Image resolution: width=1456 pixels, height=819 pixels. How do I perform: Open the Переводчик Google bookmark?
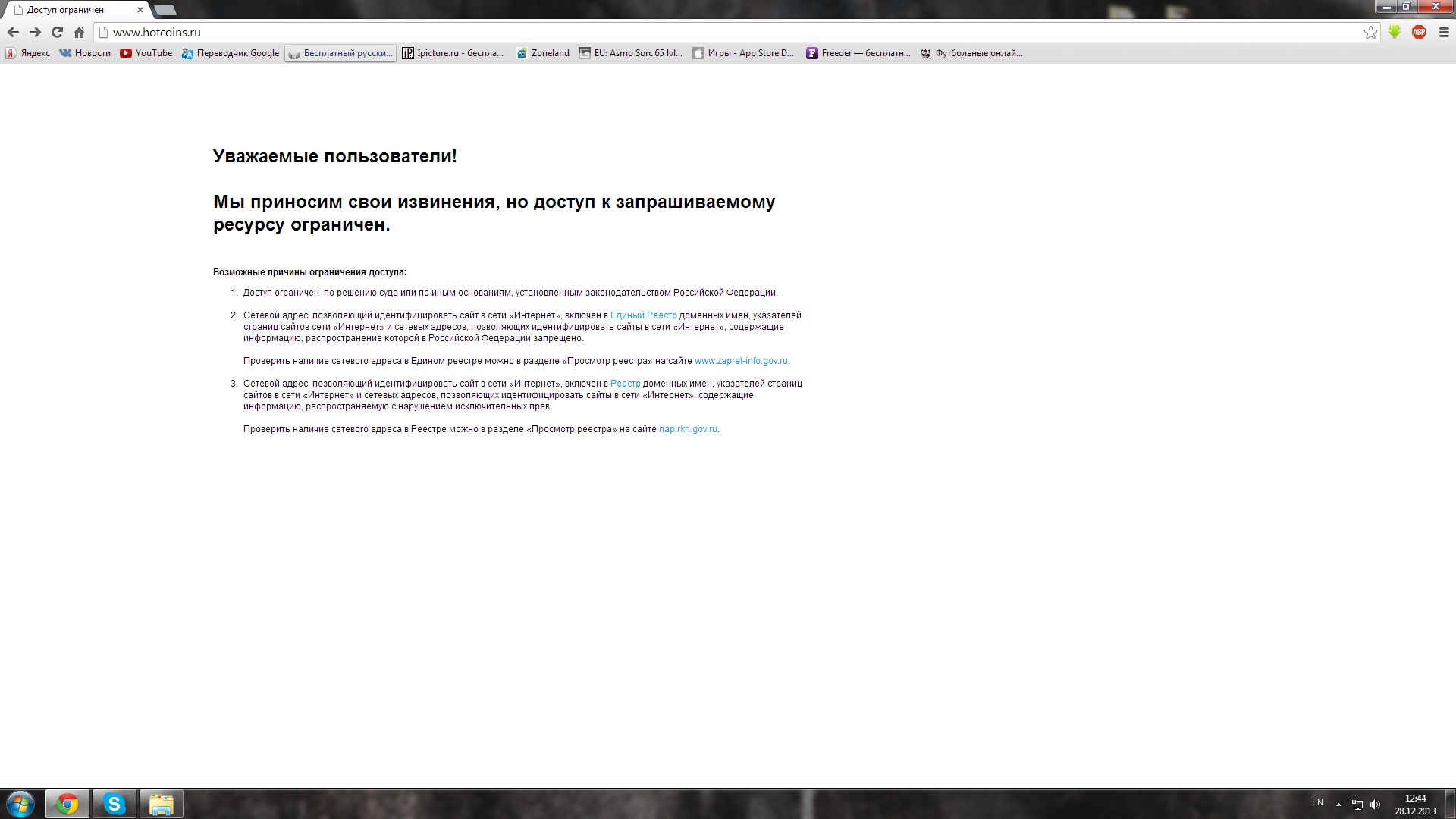coord(231,53)
